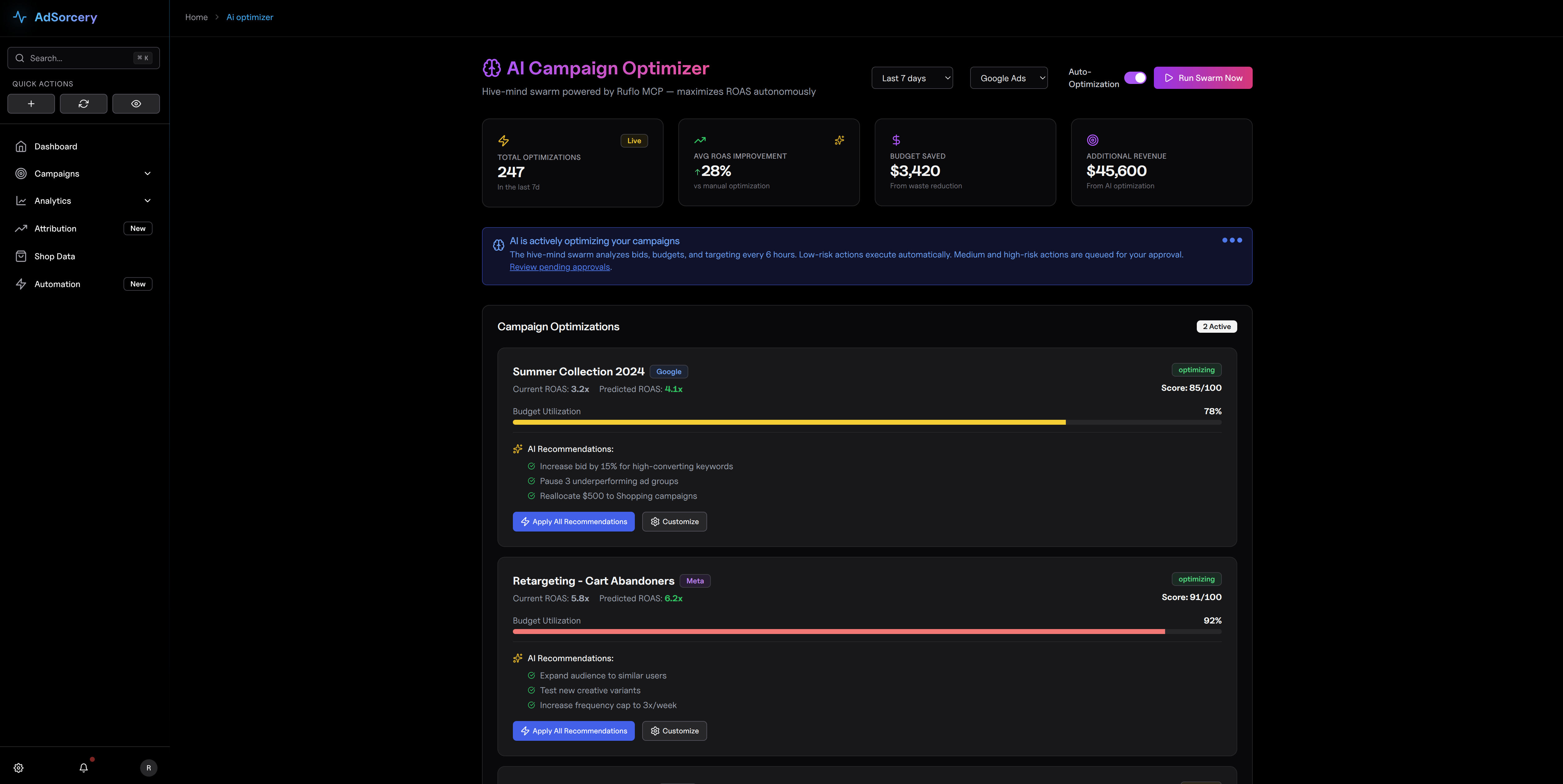The height and width of the screenshot is (784, 1563).
Task: Click the AdSorcery logo icon
Action: click(x=19, y=17)
